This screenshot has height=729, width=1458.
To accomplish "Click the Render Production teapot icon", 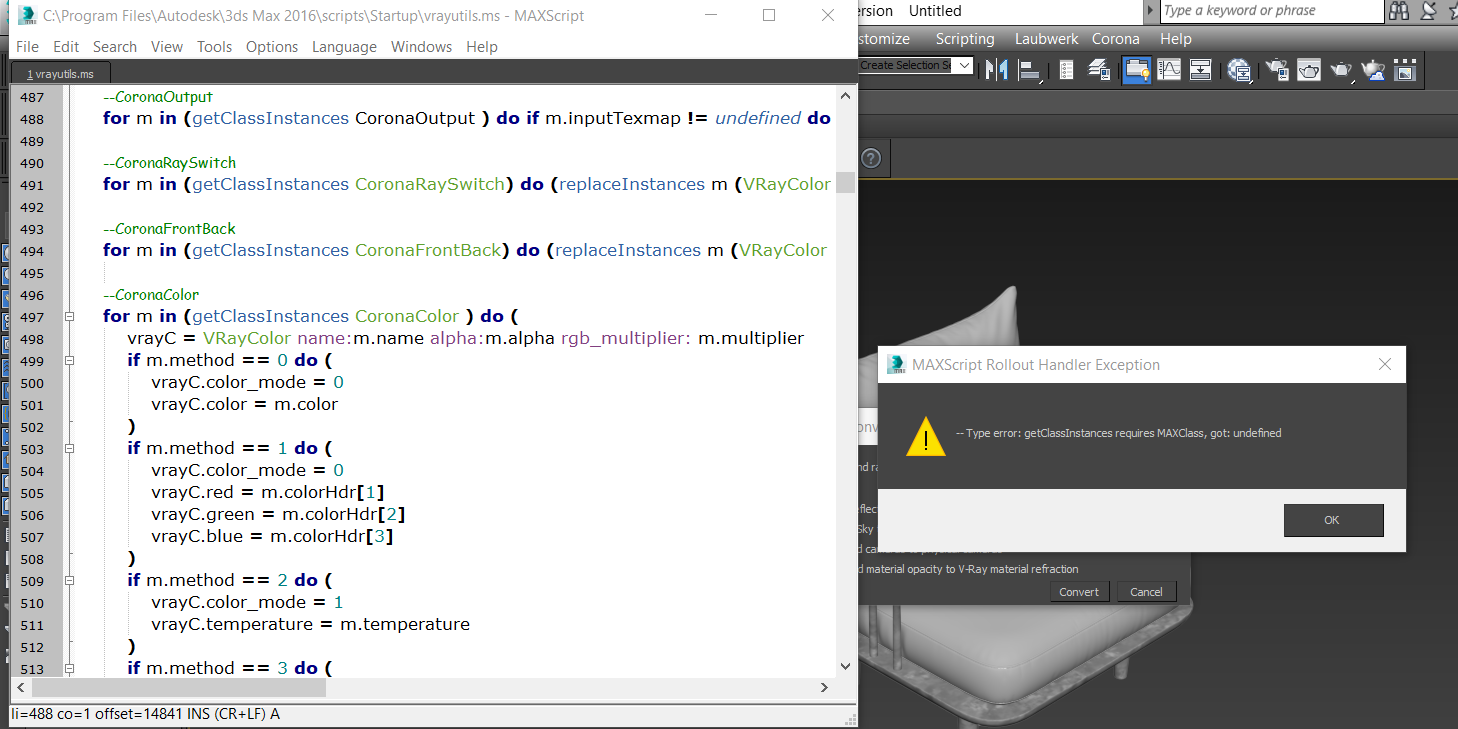I will pos(1340,69).
